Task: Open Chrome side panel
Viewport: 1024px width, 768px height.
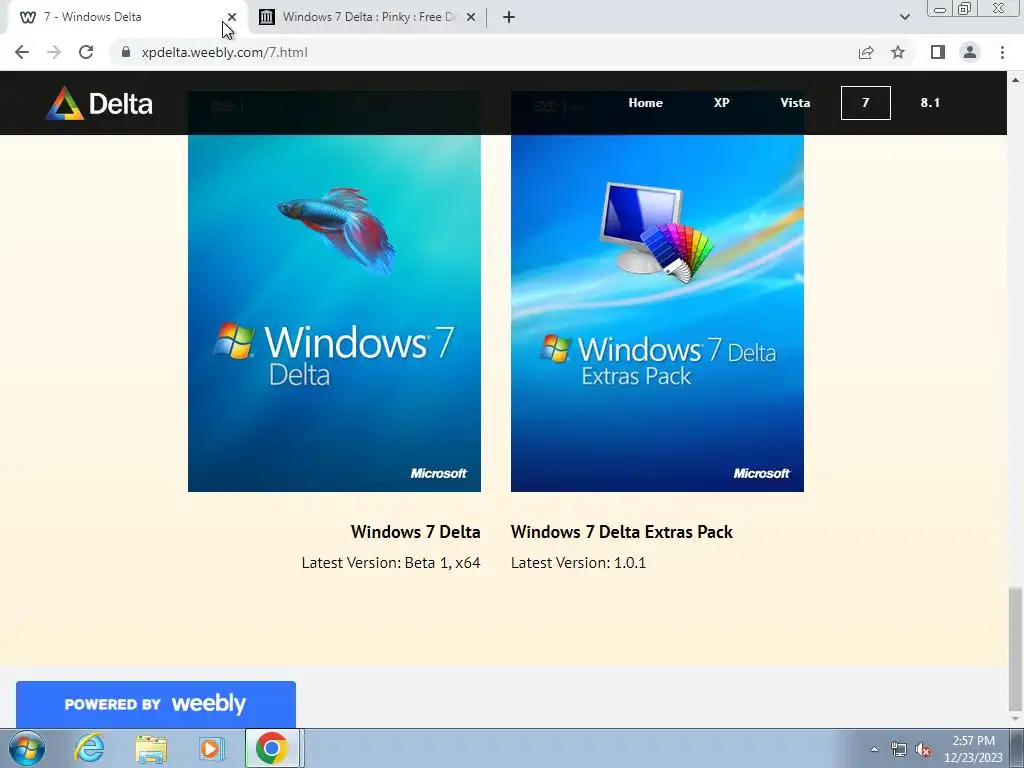Action: tap(938, 52)
